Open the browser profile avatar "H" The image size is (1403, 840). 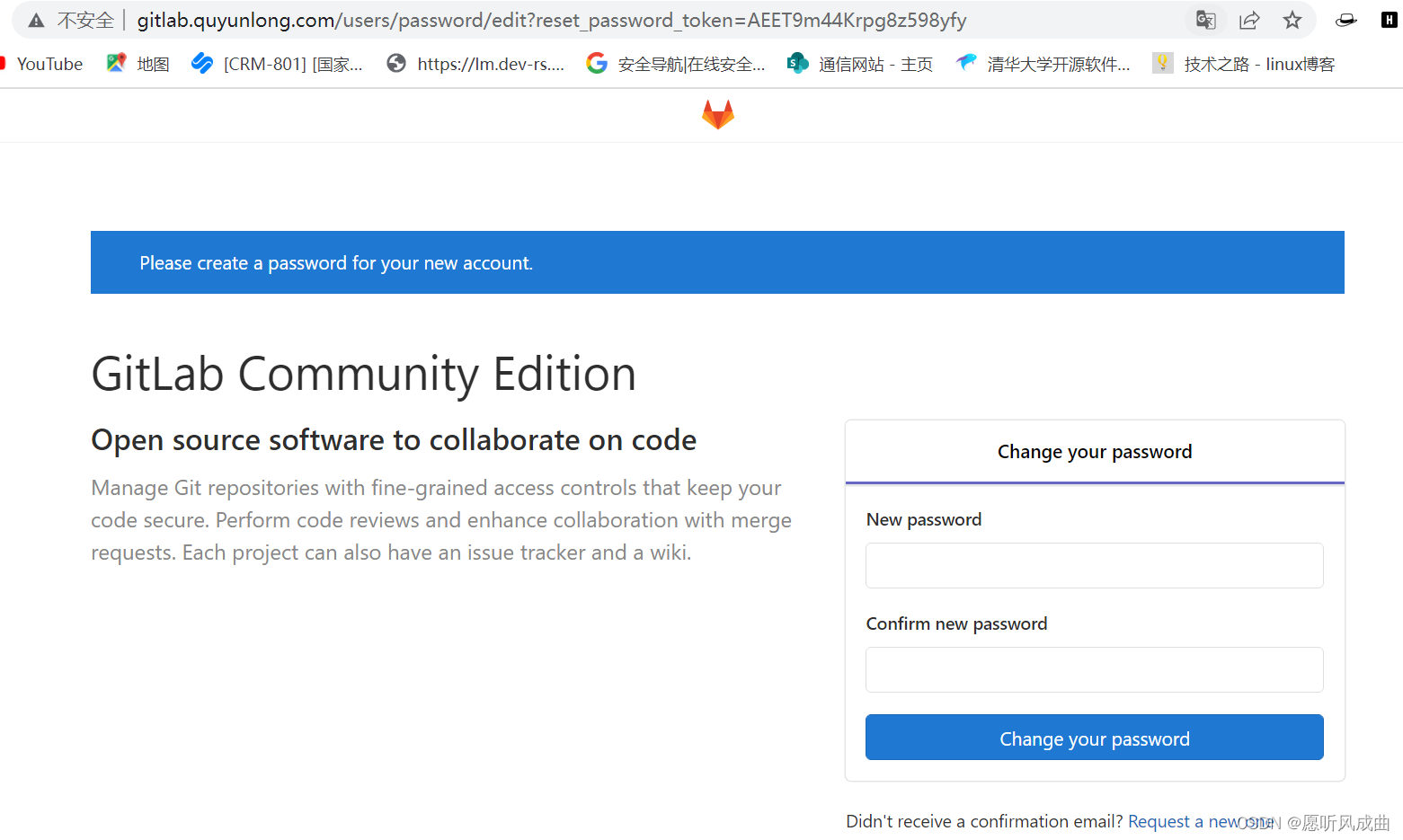(x=1388, y=19)
